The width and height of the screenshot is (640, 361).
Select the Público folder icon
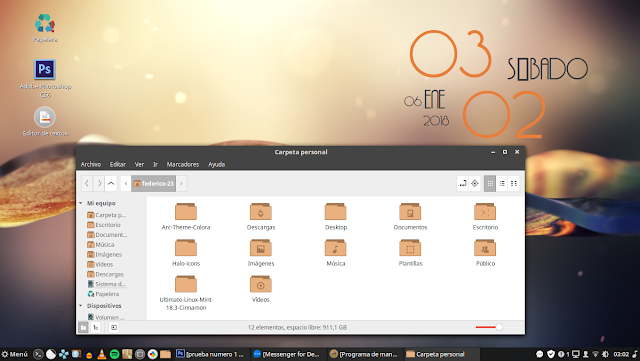pyautogui.click(x=485, y=248)
